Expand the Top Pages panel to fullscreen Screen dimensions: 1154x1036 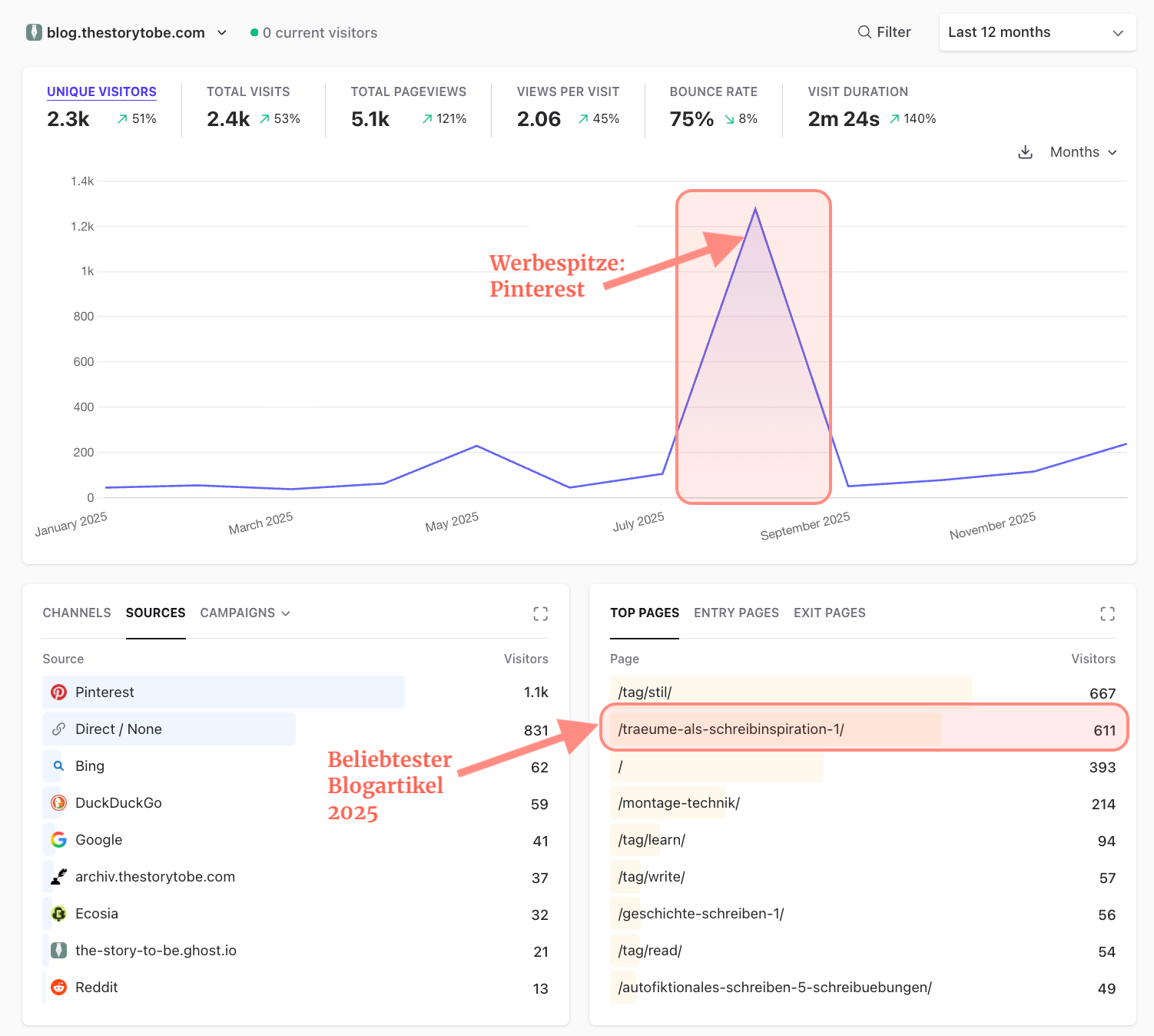[1107, 613]
